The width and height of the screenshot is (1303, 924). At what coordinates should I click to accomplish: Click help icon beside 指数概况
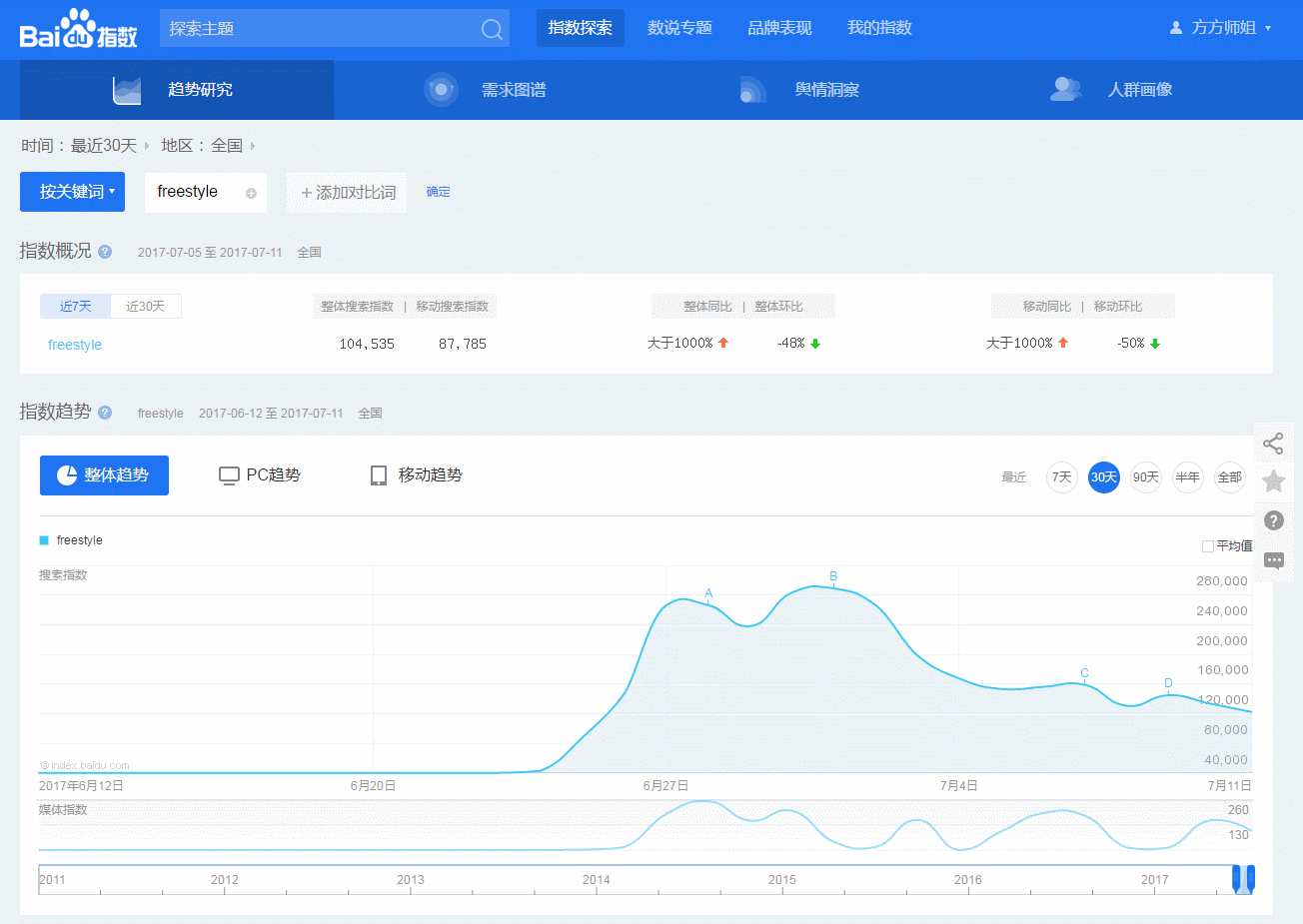[105, 252]
